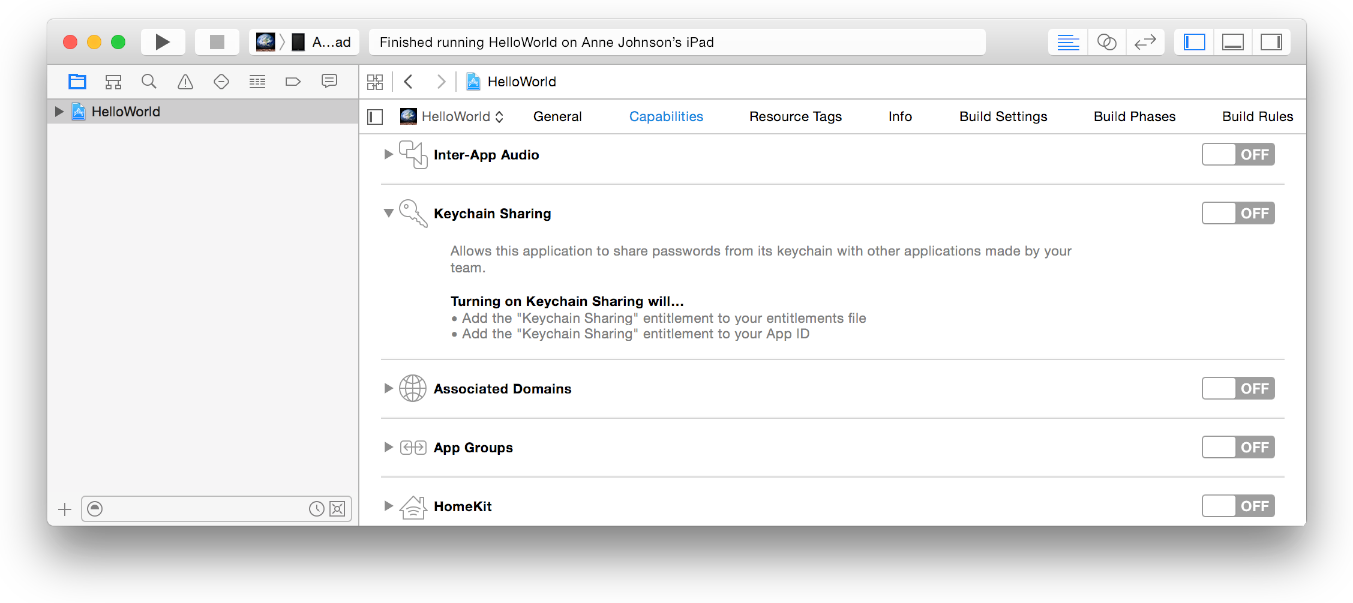Turn on Keychain Sharing switch
This screenshot has height=603, width=1353.
pos(1238,213)
